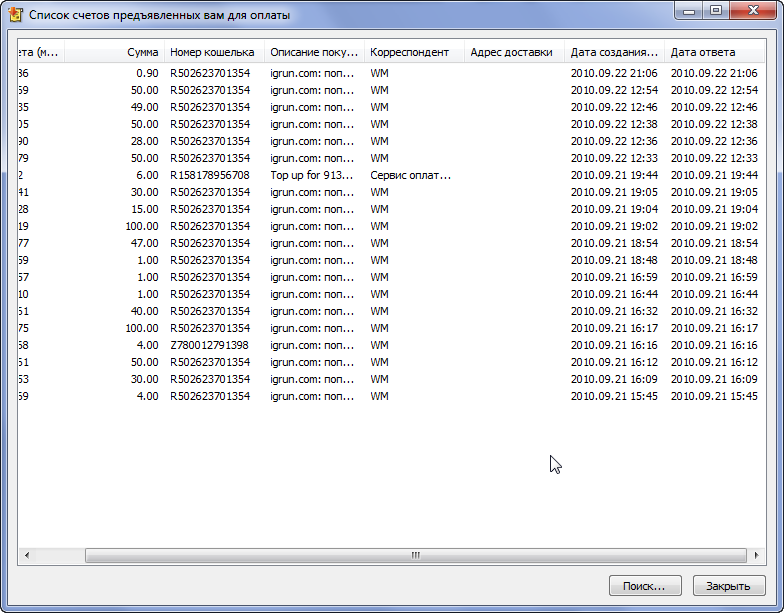This screenshot has width=784, height=613.
Task: Select the 40.00 amount cell
Action: [144, 311]
